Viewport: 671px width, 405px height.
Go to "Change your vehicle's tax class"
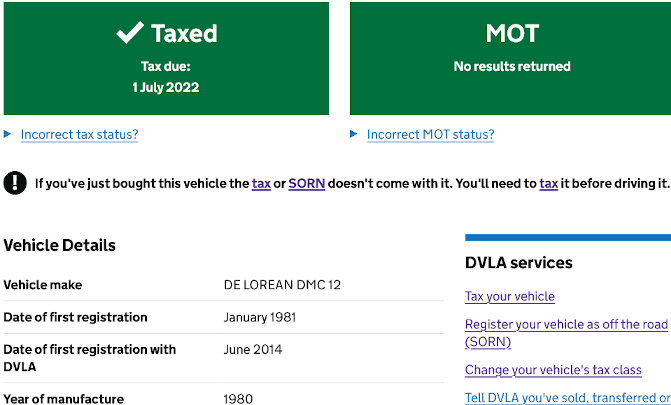coord(553,370)
